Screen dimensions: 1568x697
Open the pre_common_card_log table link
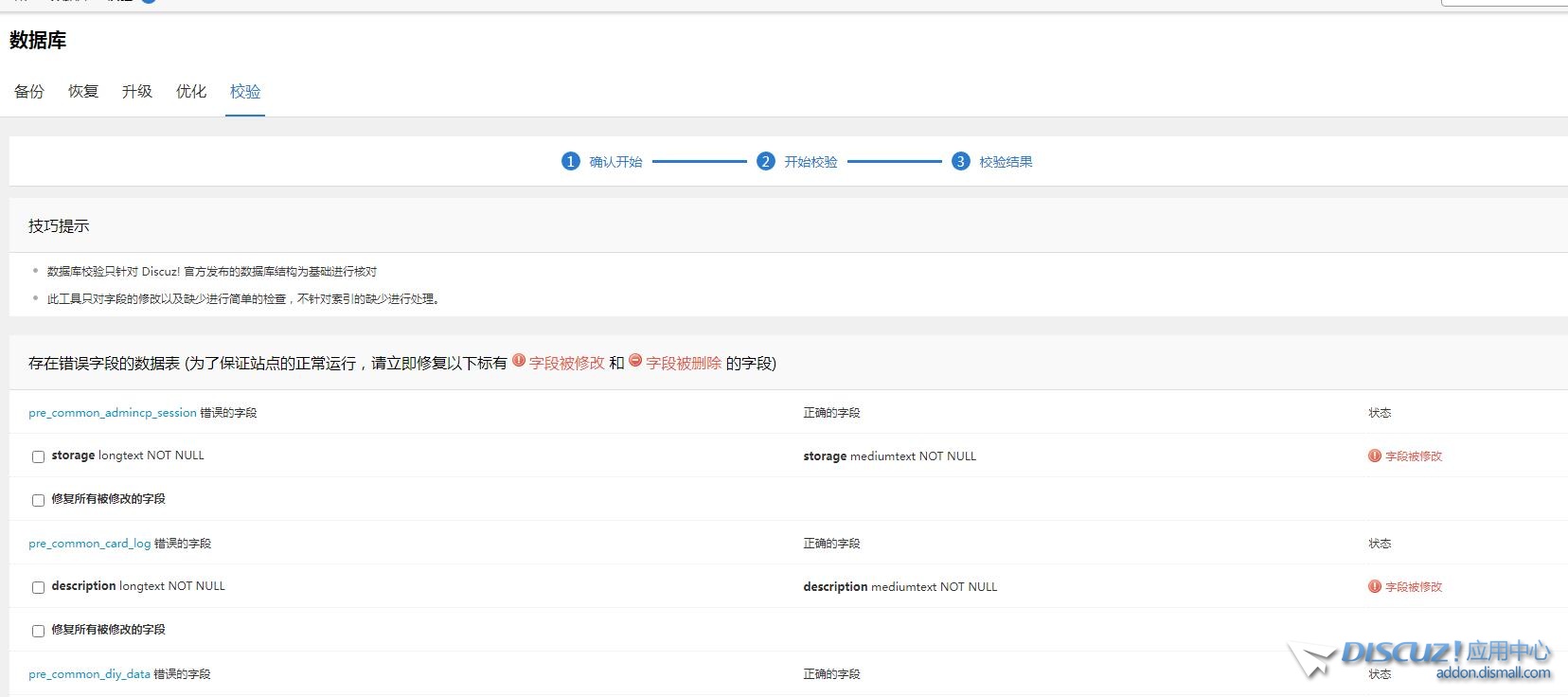coord(90,544)
